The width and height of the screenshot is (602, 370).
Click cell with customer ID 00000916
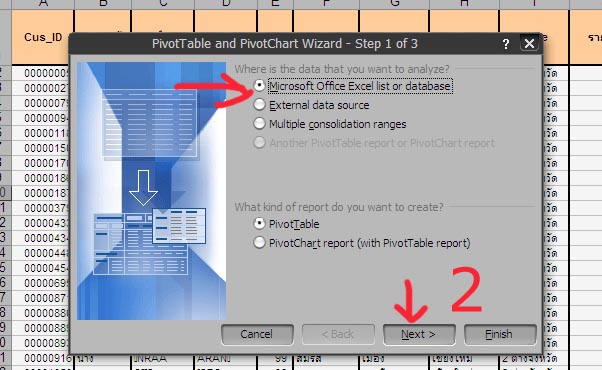point(43,358)
